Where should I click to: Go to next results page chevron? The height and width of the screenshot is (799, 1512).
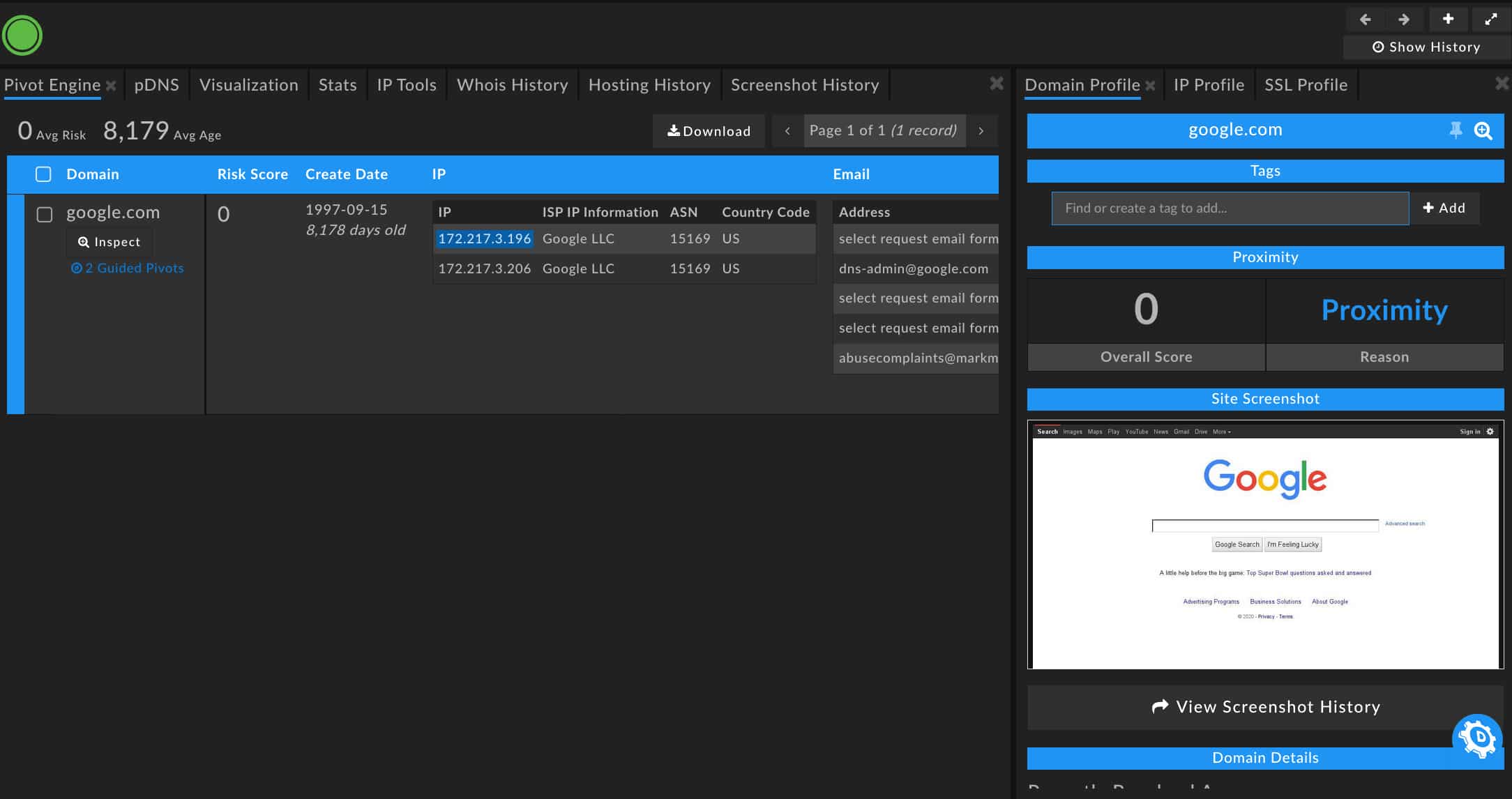point(981,131)
